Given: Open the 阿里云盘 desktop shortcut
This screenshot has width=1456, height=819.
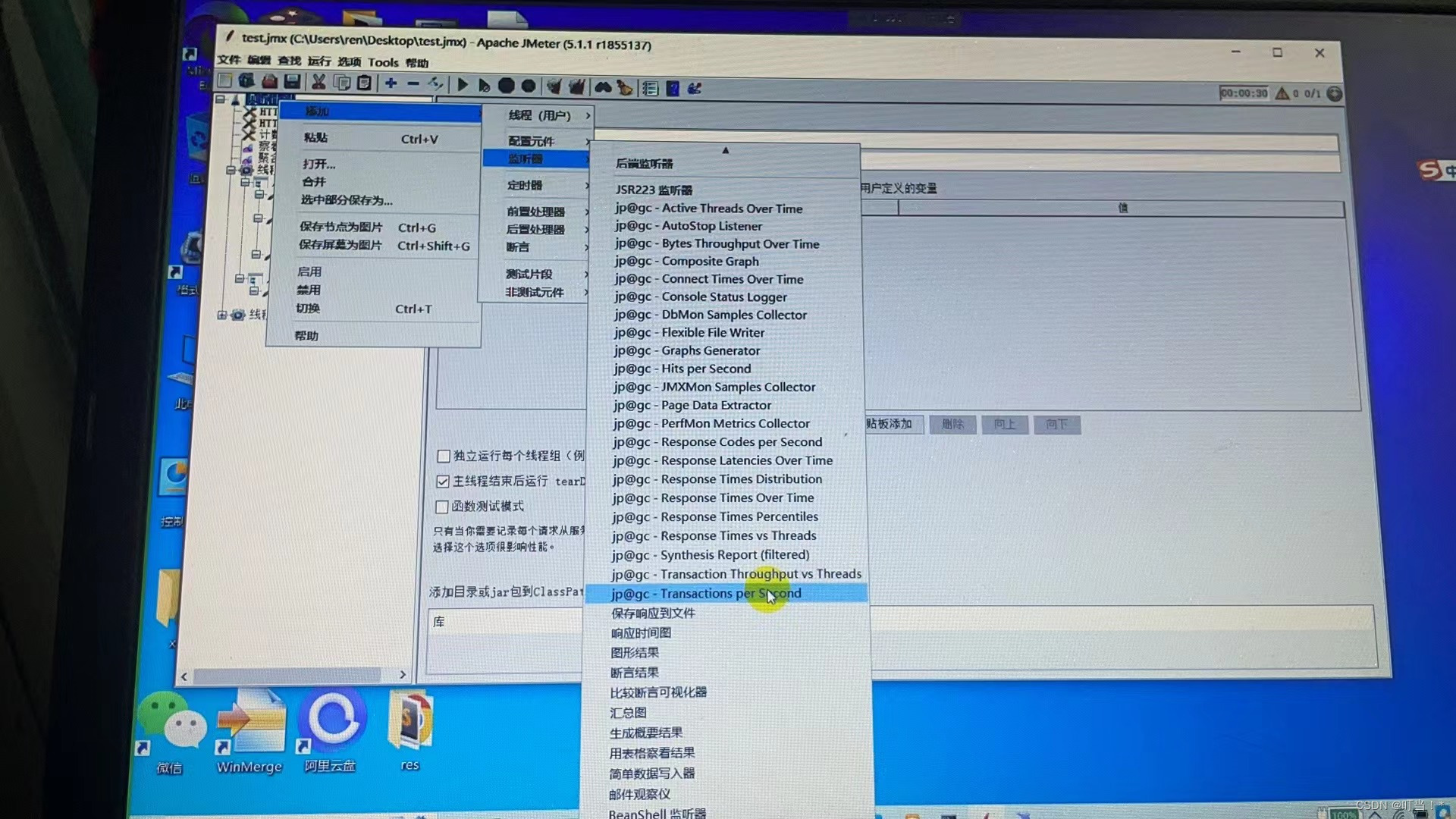Looking at the screenshot, I should 331,730.
